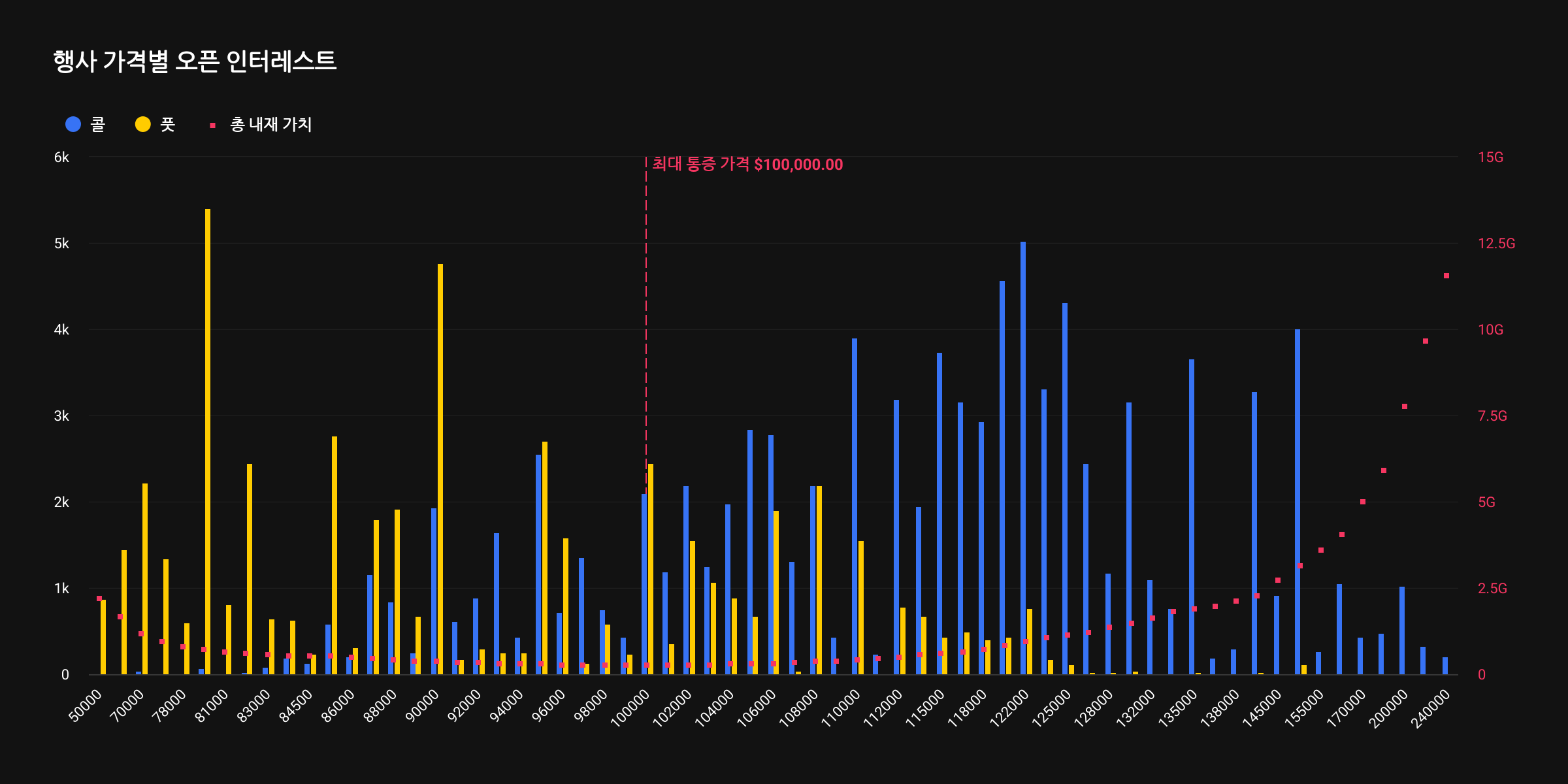
Task: Click the yellow 풋 legend circle
Action: pos(143,124)
